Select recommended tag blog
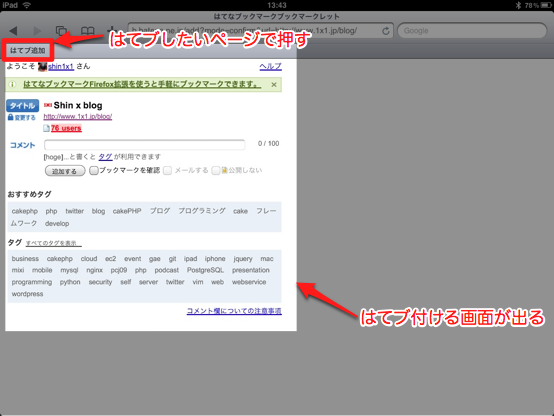This screenshot has height=416, width=554. [x=98, y=211]
